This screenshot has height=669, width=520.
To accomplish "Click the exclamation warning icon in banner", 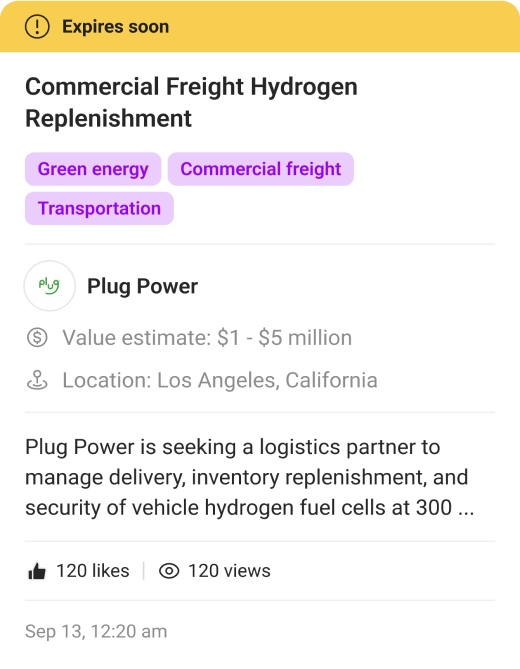I will click(x=37, y=26).
